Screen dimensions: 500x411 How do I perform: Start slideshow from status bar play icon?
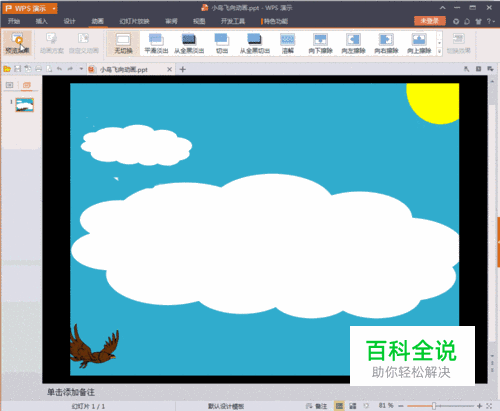tap(366, 406)
